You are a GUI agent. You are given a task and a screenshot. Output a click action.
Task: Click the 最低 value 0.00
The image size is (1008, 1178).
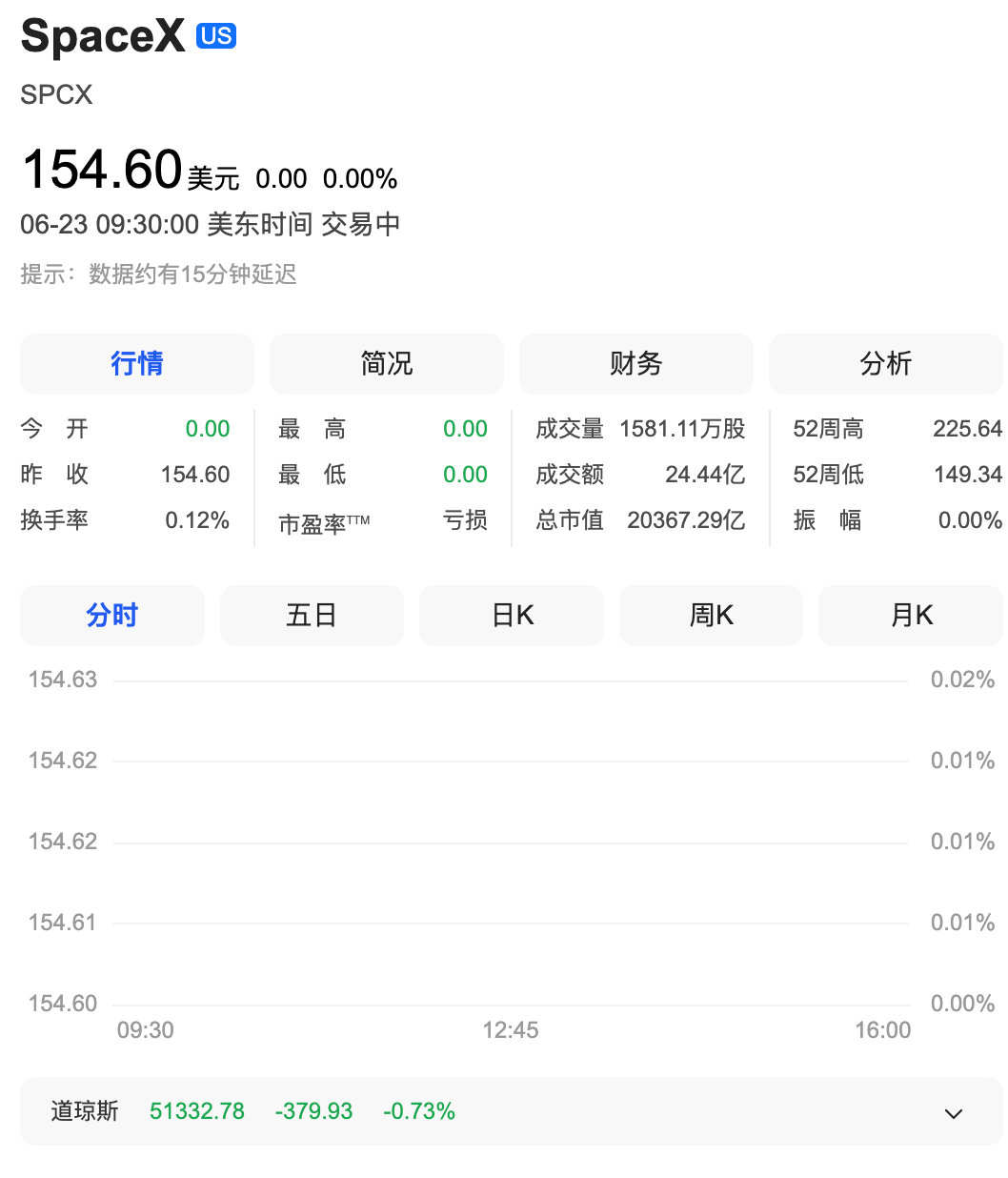(465, 475)
